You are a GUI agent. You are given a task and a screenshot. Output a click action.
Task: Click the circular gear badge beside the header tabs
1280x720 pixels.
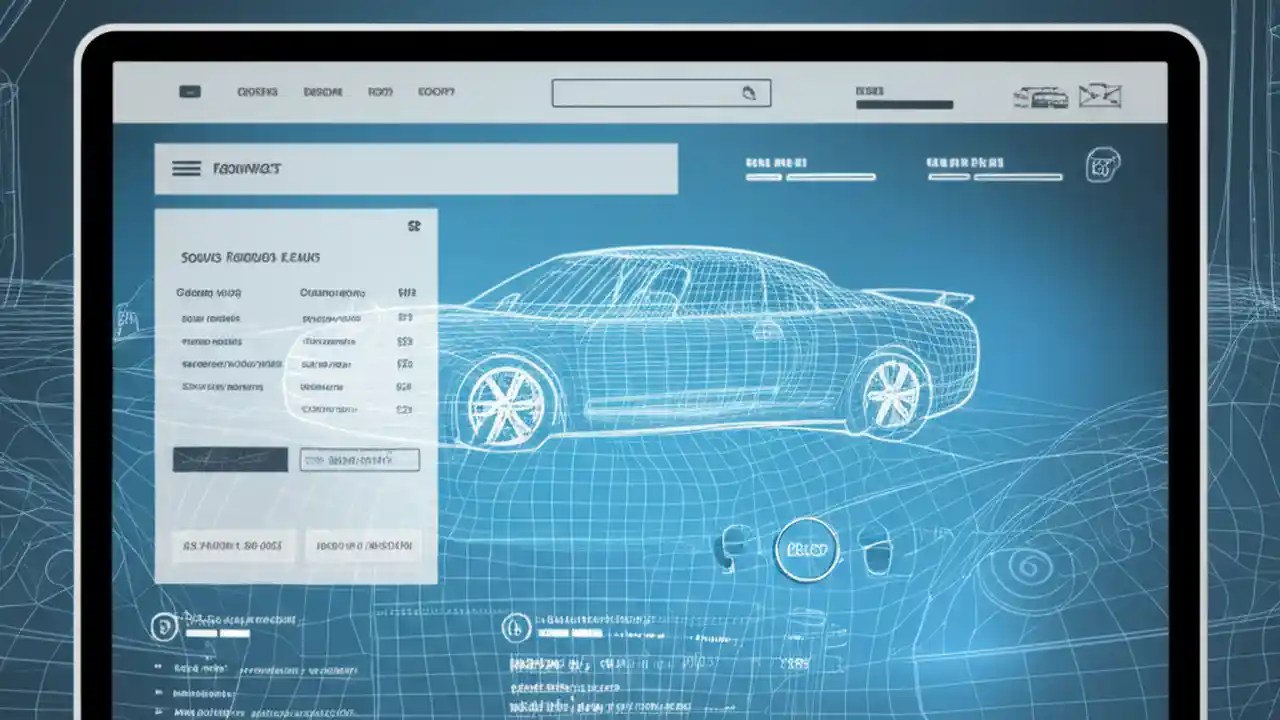pos(1103,166)
